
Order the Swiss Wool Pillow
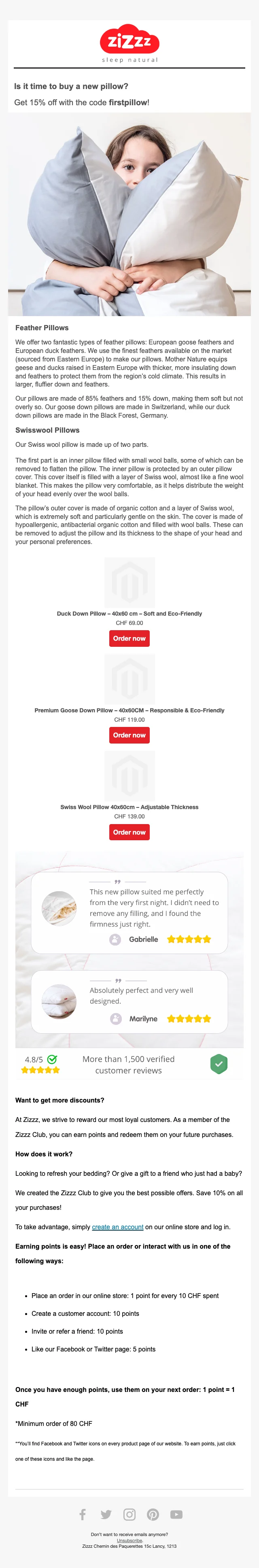(129, 832)
